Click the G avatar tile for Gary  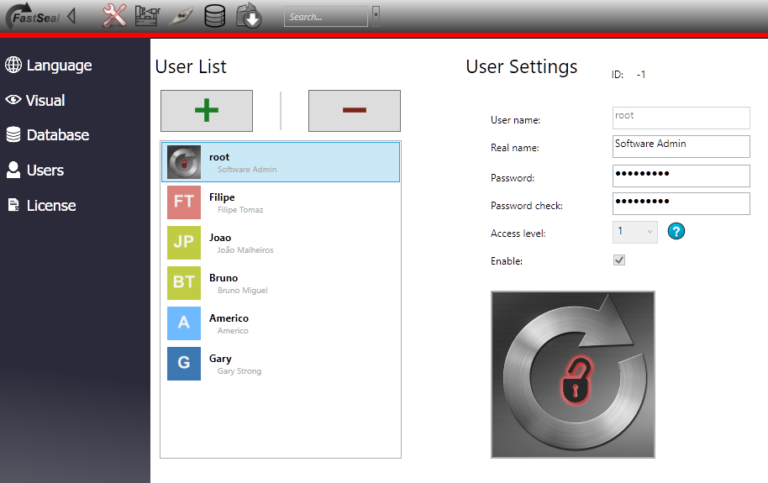click(184, 363)
